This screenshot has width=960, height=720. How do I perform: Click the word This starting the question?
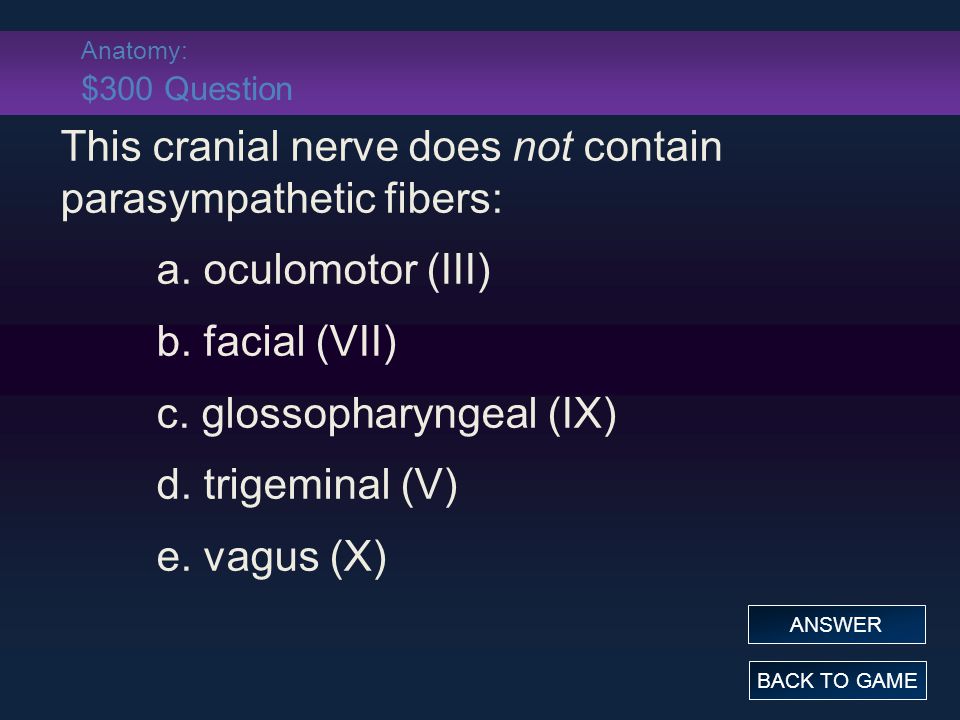(102, 147)
